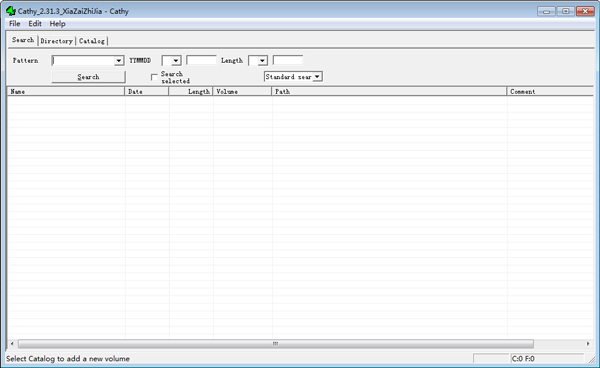Click 'Select Catalog to add a new volume' status text
The height and width of the screenshot is (368, 600).
pos(68,359)
